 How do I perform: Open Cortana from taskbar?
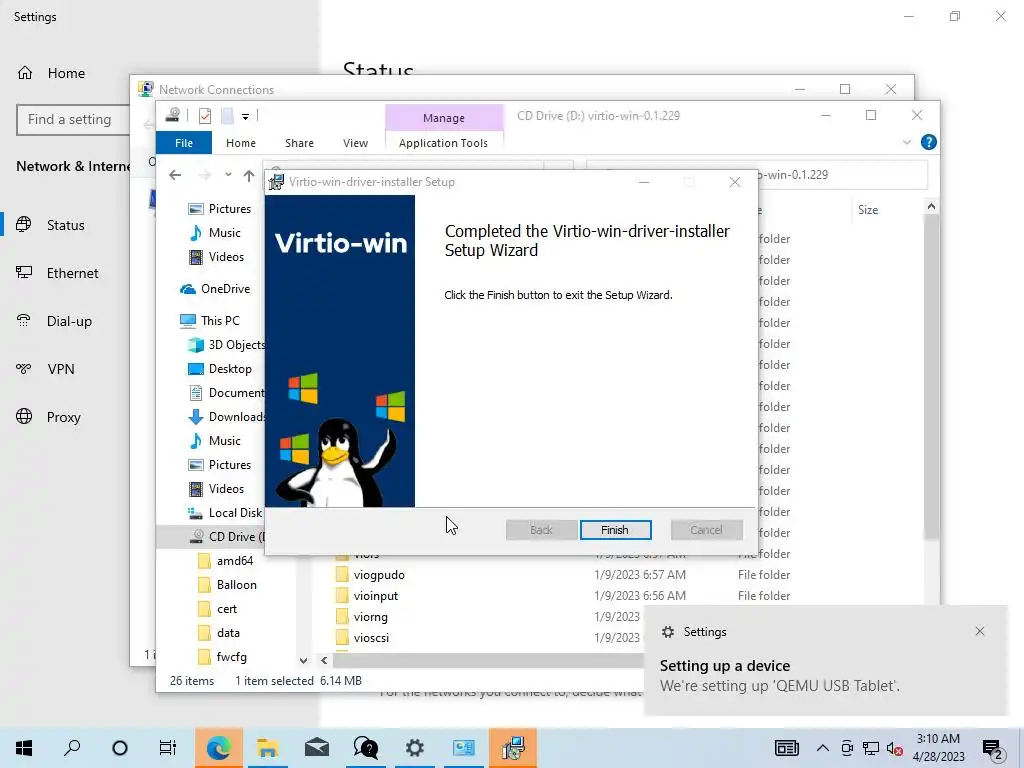click(x=120, y=748)
